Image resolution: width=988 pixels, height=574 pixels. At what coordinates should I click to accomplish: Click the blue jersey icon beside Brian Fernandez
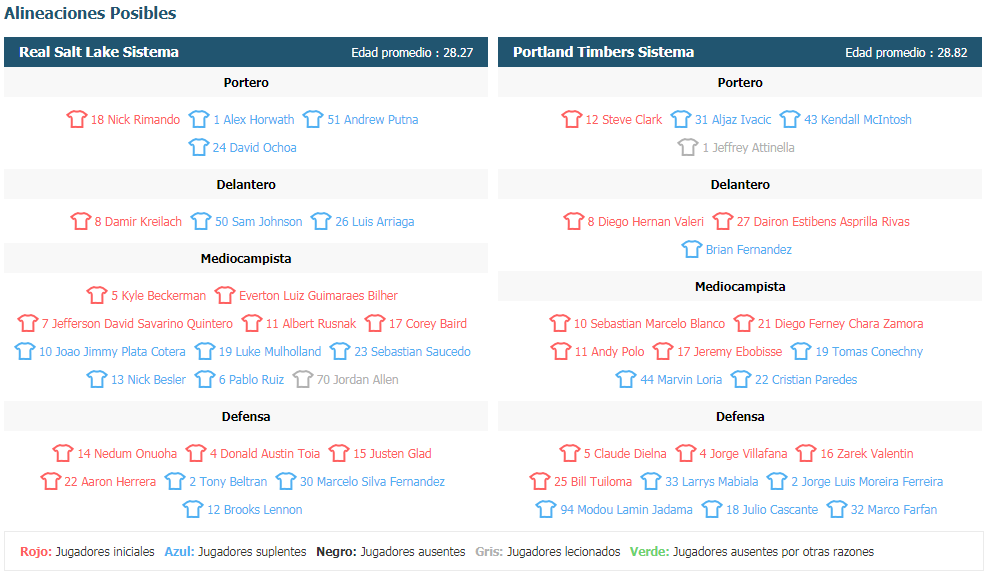pyautogui.click(x=691, y=250)
